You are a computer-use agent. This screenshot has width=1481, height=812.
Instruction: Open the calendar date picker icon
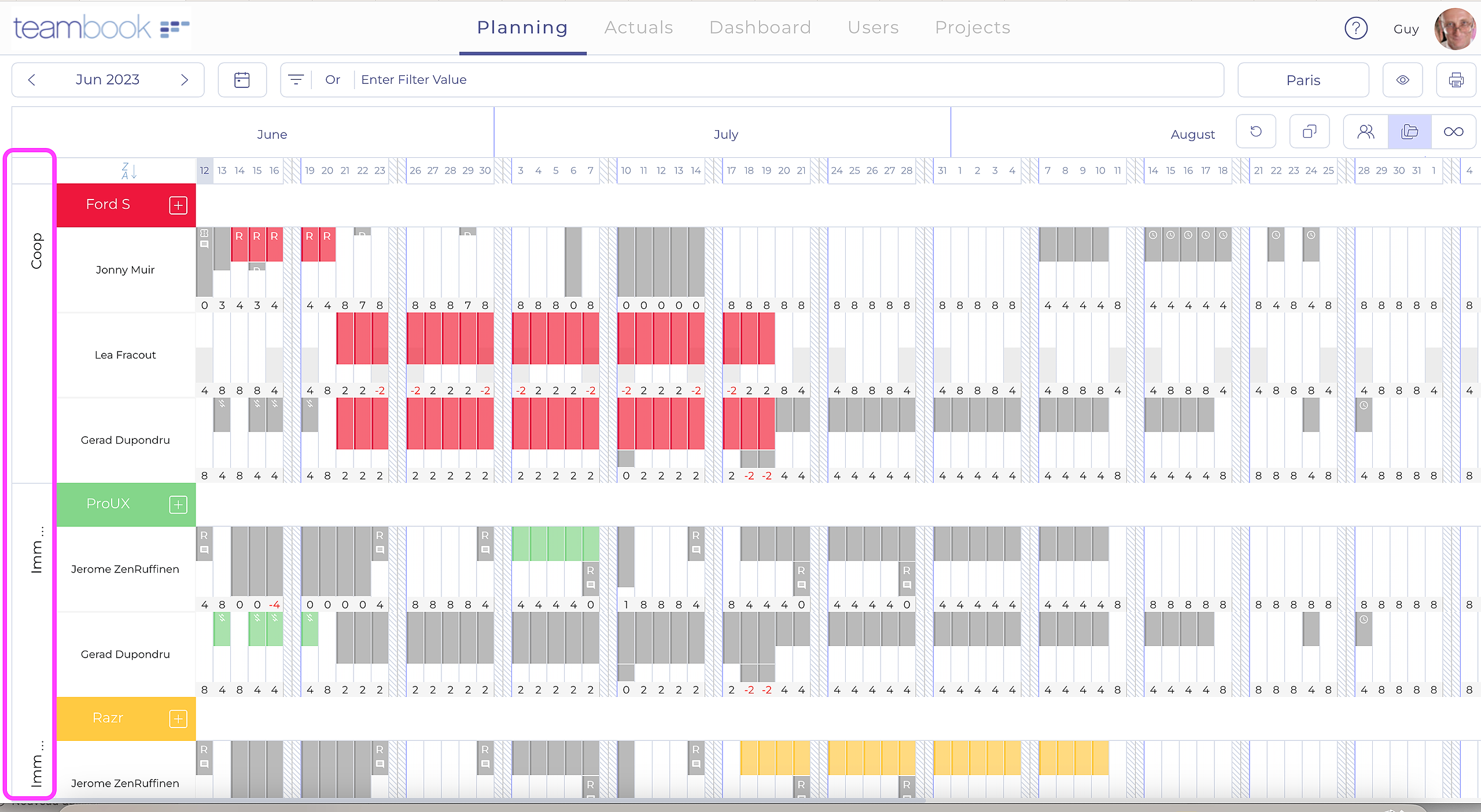(x=242, y=80)
